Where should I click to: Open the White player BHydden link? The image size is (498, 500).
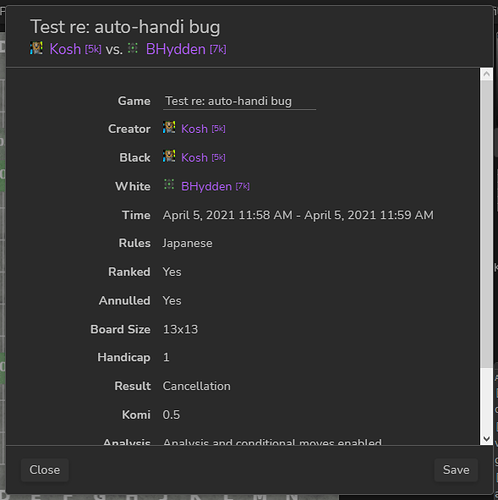215,186
